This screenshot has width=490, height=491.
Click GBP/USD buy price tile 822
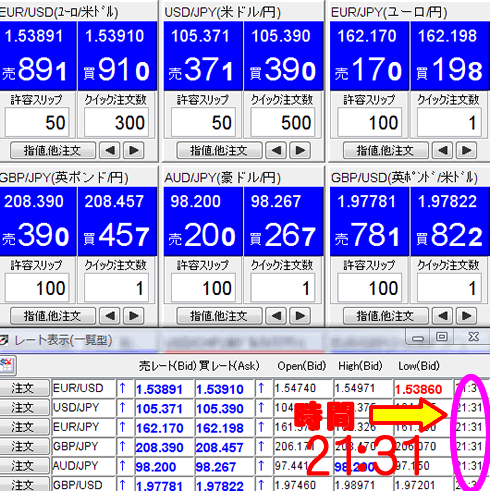click(450, 221)
